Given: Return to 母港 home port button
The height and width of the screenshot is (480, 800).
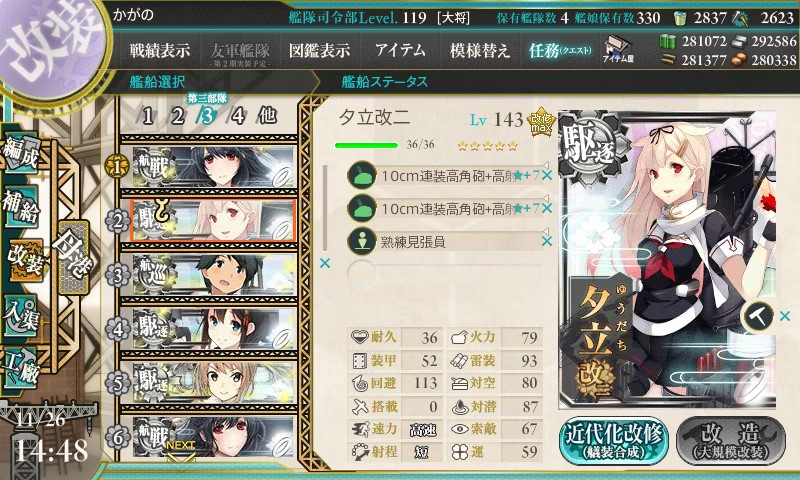Looking at the screenshot, I should click(x=74, y=258).
